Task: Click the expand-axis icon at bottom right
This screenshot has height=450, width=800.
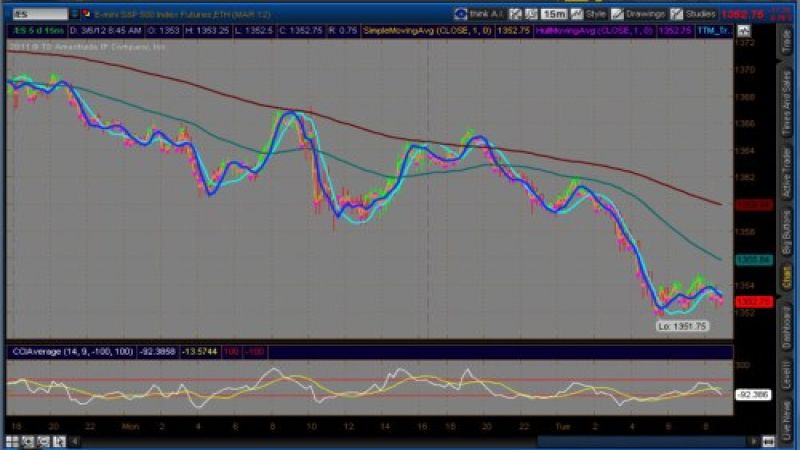Action: [x=768, y=441]
